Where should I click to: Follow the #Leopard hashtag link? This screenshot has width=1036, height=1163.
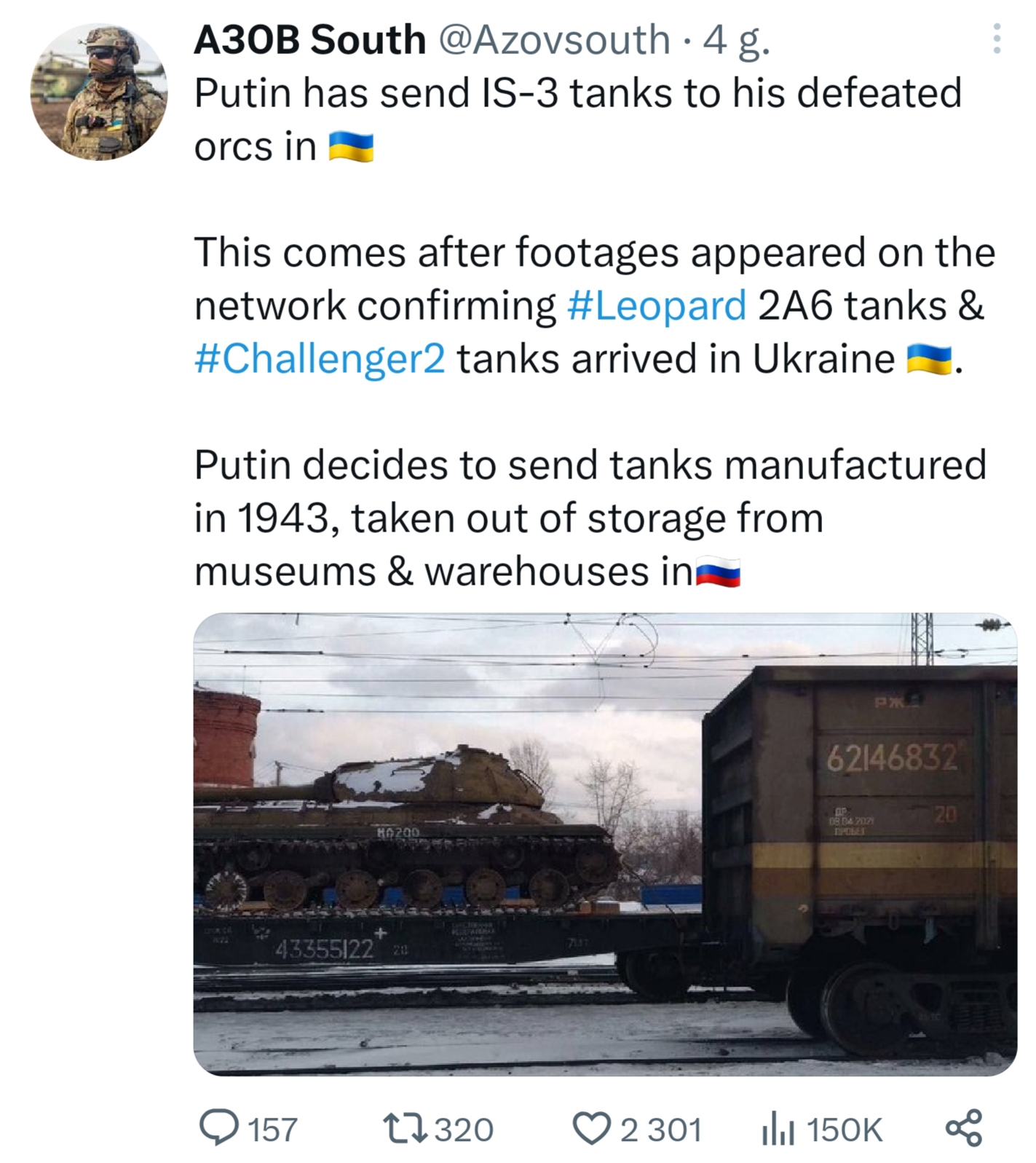(656, 305)
